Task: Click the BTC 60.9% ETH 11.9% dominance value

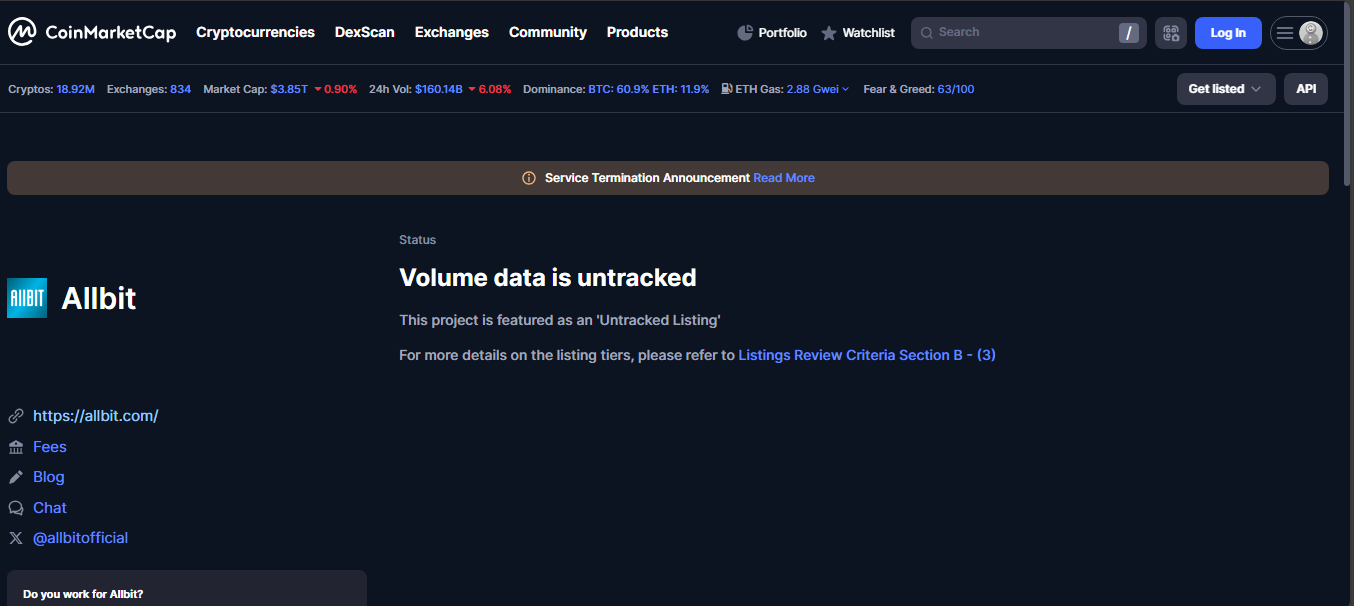Action: 649,89
